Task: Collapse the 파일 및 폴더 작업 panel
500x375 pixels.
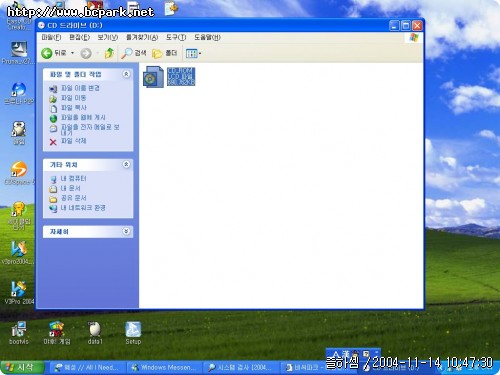Action: (x=126, y=74)
